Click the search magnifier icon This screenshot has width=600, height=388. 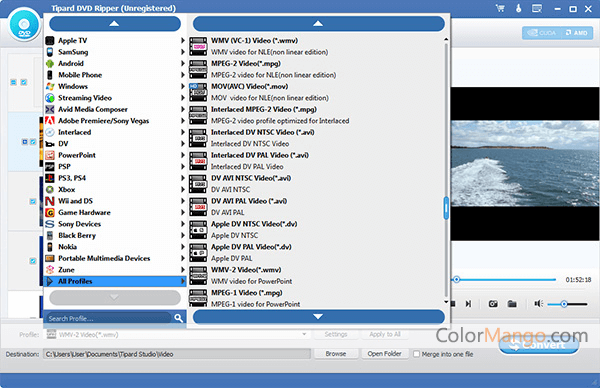tap(178, 318)
